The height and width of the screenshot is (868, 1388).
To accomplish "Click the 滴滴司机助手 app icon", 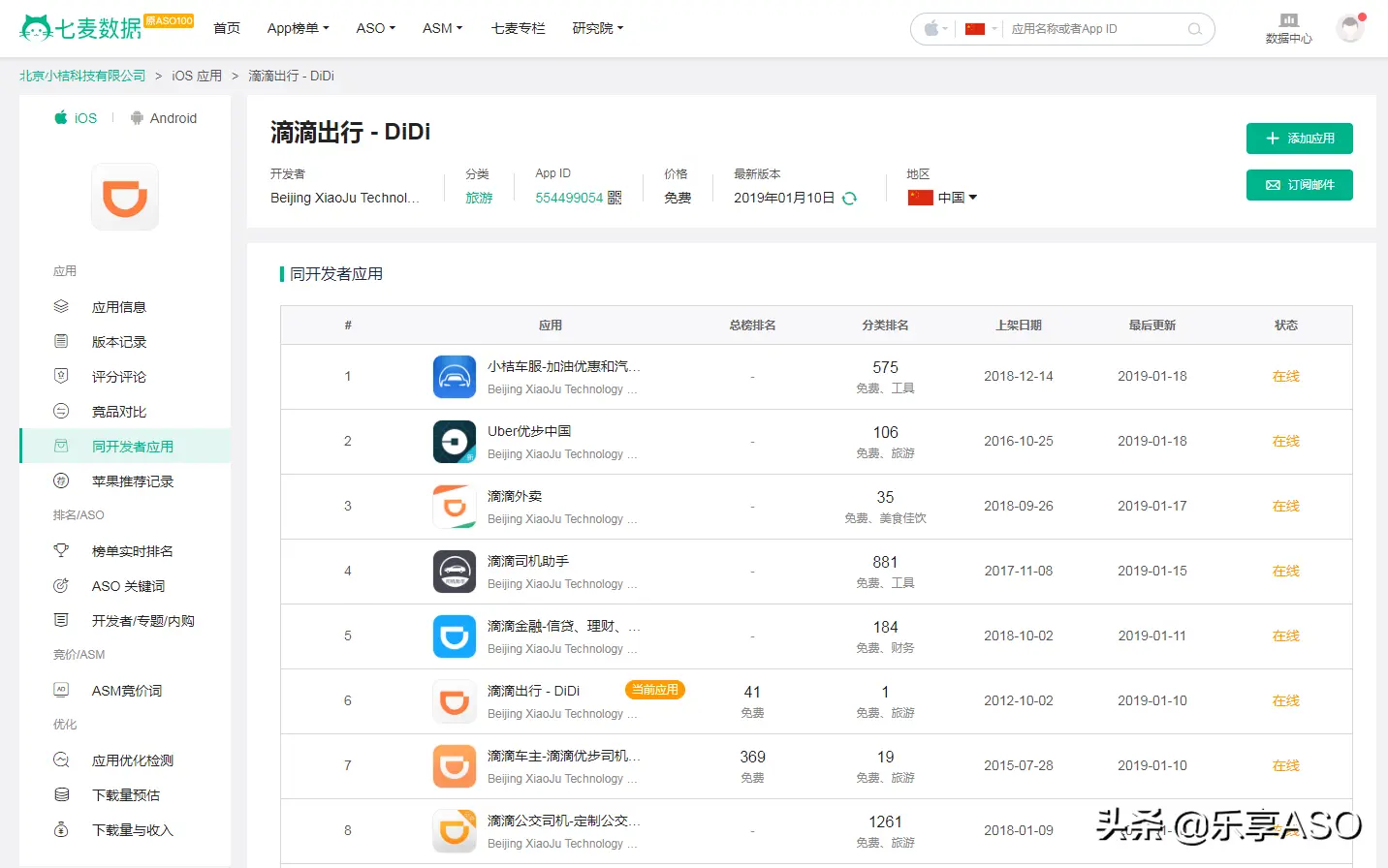I will click(455, 572).
